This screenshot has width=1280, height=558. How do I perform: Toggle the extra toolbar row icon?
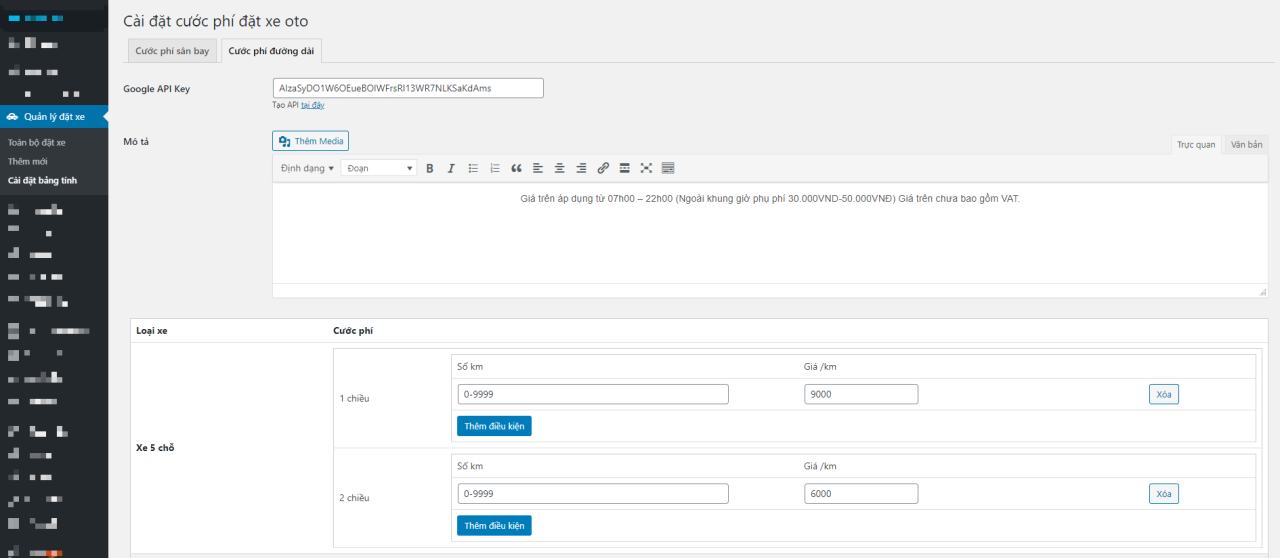pos(668,168)
